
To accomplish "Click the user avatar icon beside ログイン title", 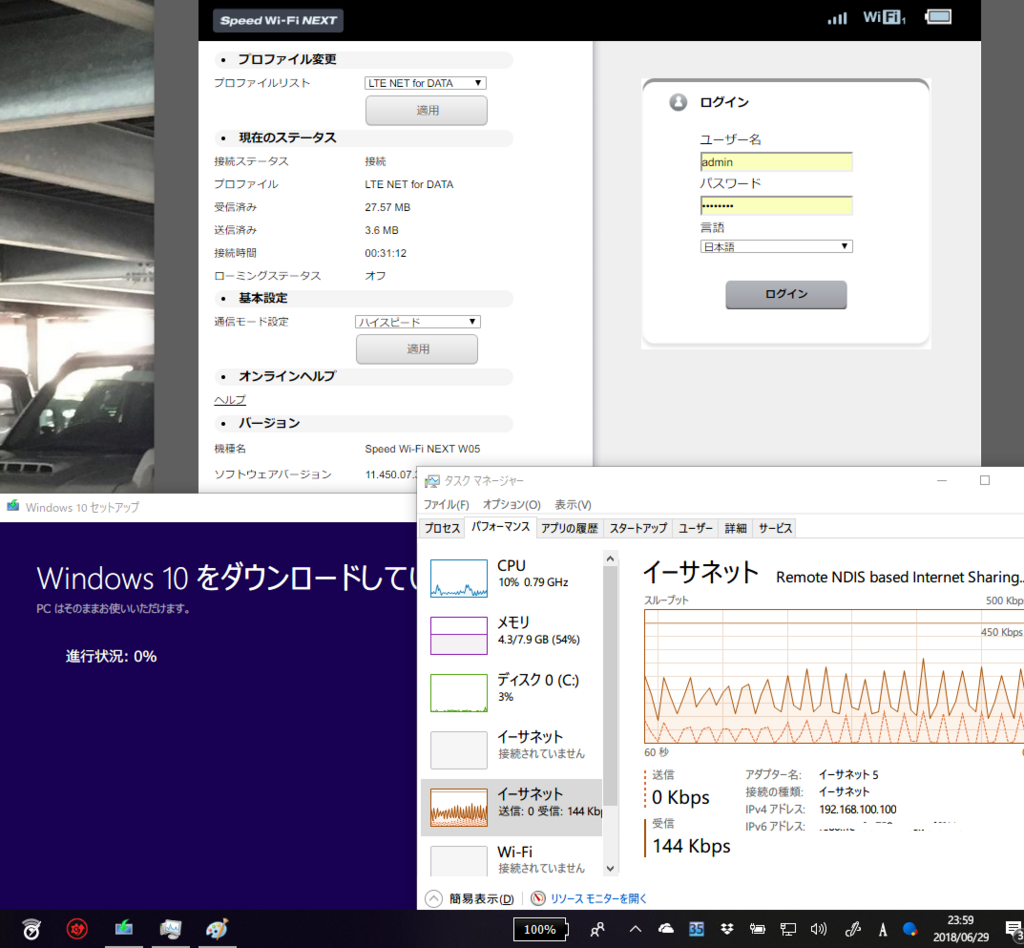I will click(679, 102).
